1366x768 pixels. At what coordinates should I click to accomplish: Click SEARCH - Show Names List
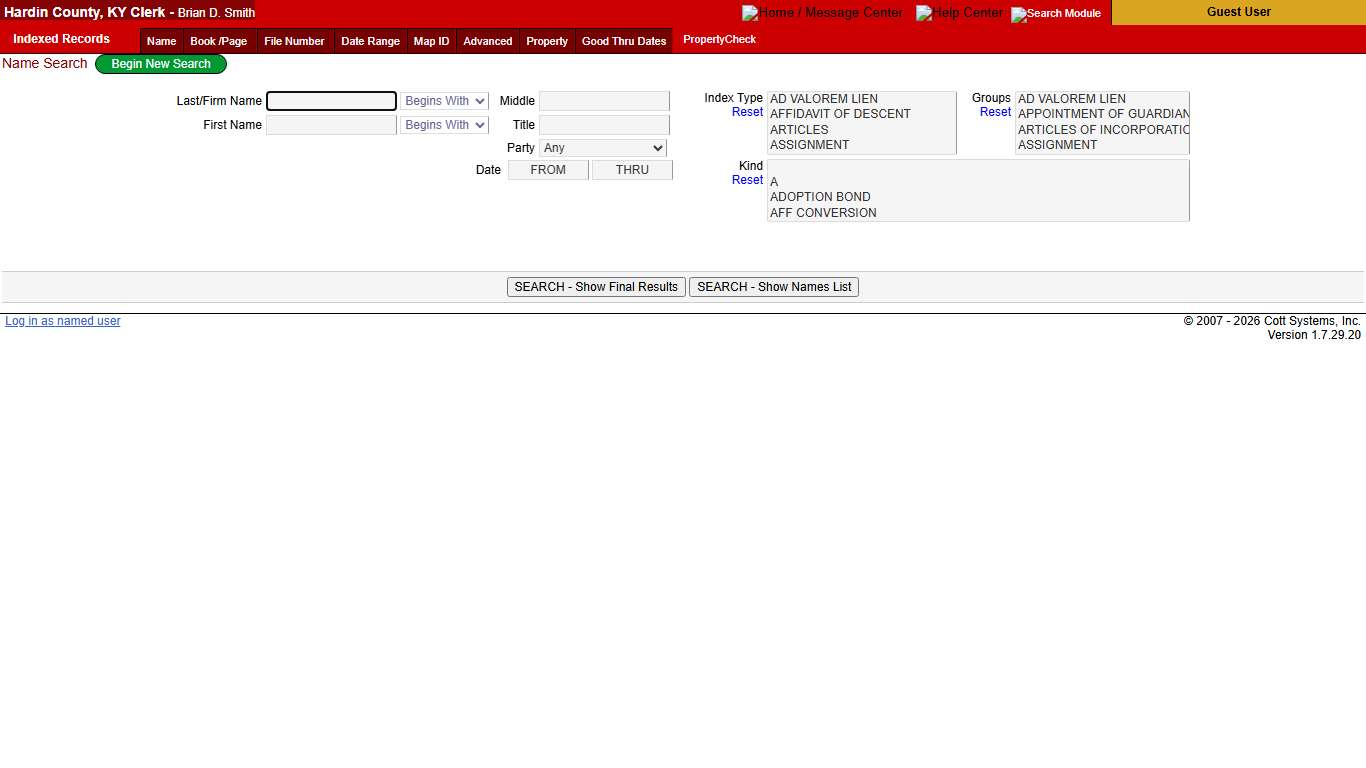(773, 287)
